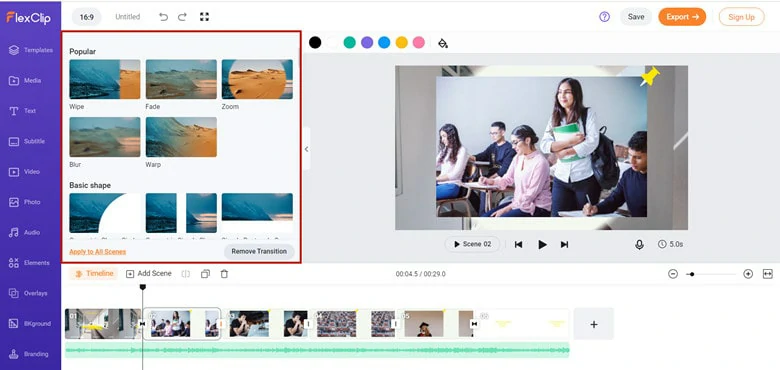This screenshot has height=370, width=780.
Task: Add new scene with plus tile
Action: pyautogui.click(x=593, y=324)
